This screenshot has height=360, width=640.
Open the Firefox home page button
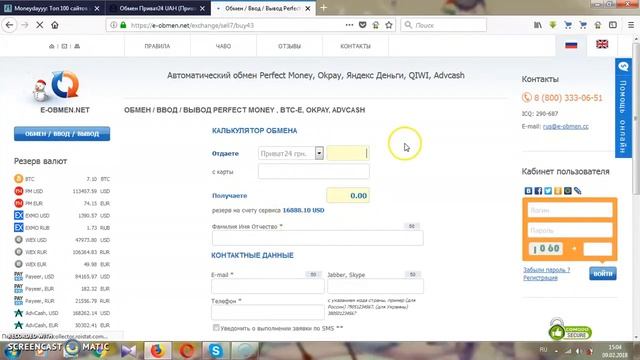click(x=55, y=25)
